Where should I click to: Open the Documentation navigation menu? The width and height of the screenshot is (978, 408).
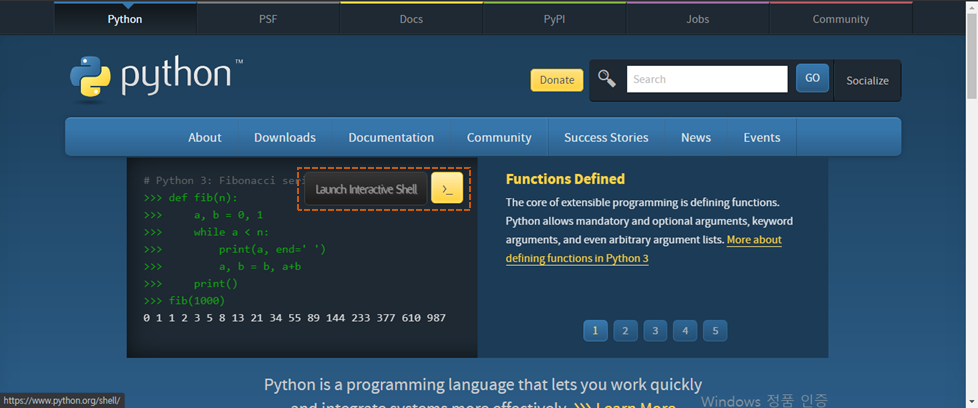[x=391, y=137]
